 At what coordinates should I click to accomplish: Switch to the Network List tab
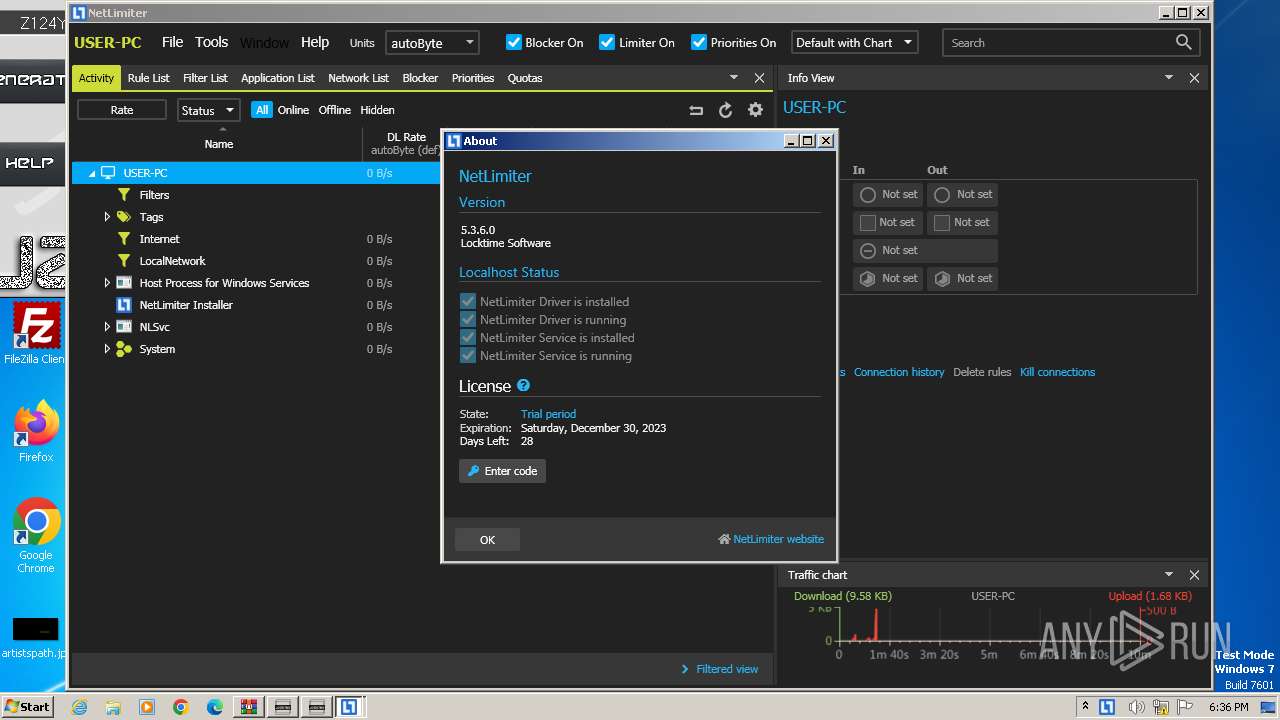pos(358,78)
